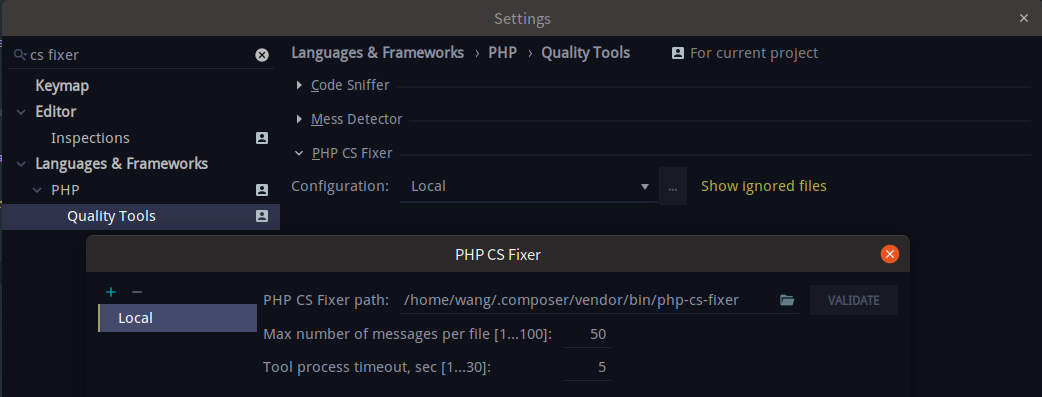1042x397 pixels.
Task: Collapse the Languages & Frameworks tree node
Action: [21, 164]
